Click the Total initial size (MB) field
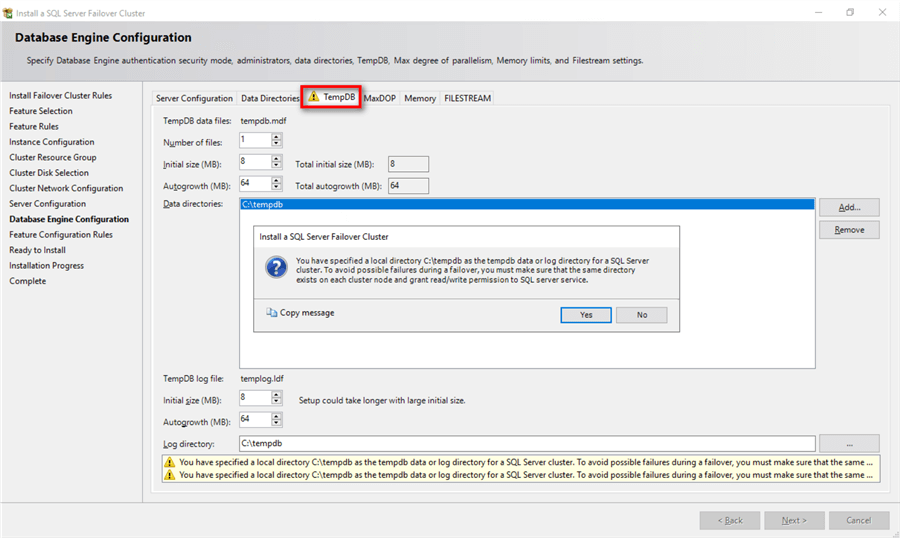The height and width of the screenshot is (538, 900). pos(408,164)
